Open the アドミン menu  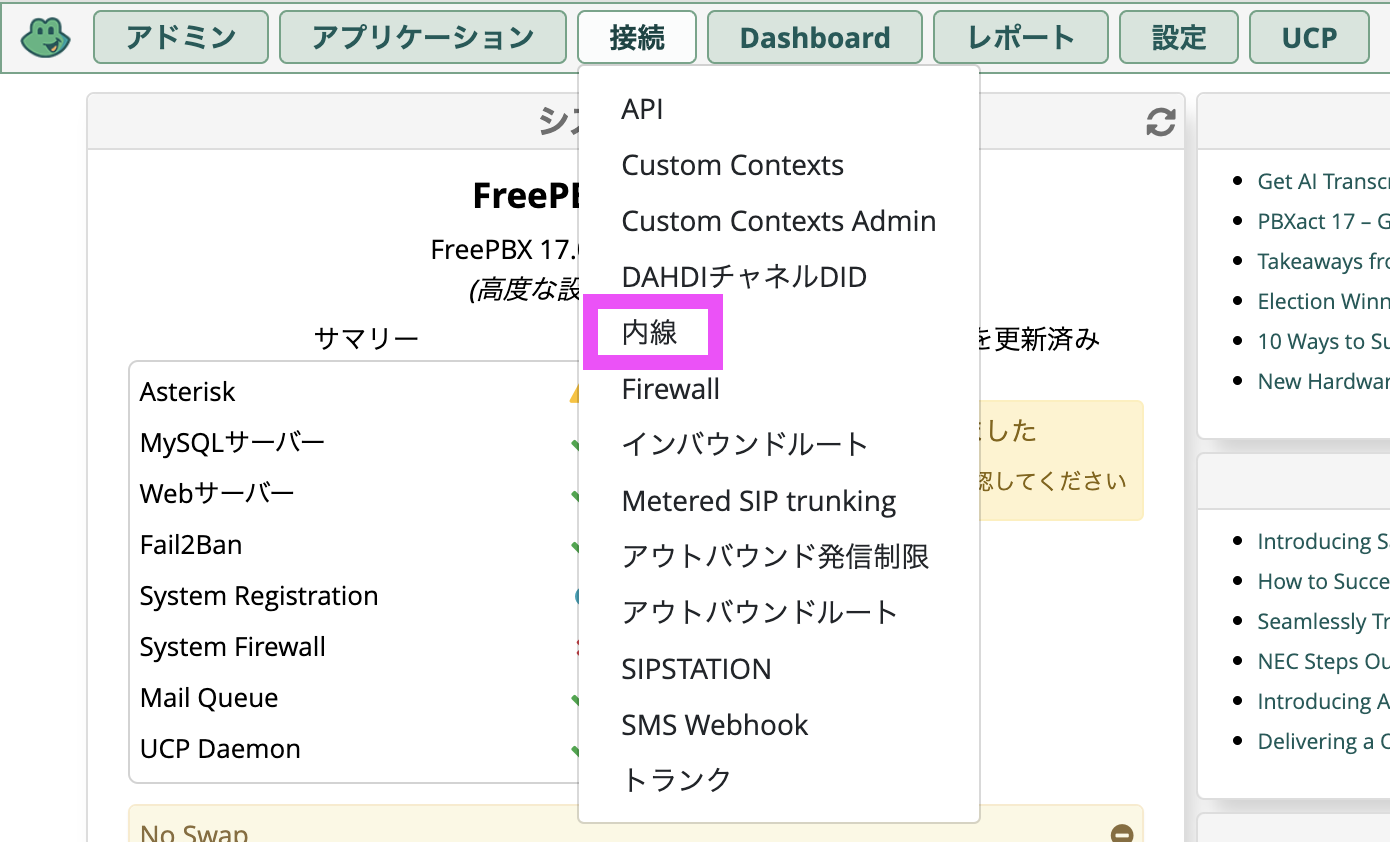181,37
